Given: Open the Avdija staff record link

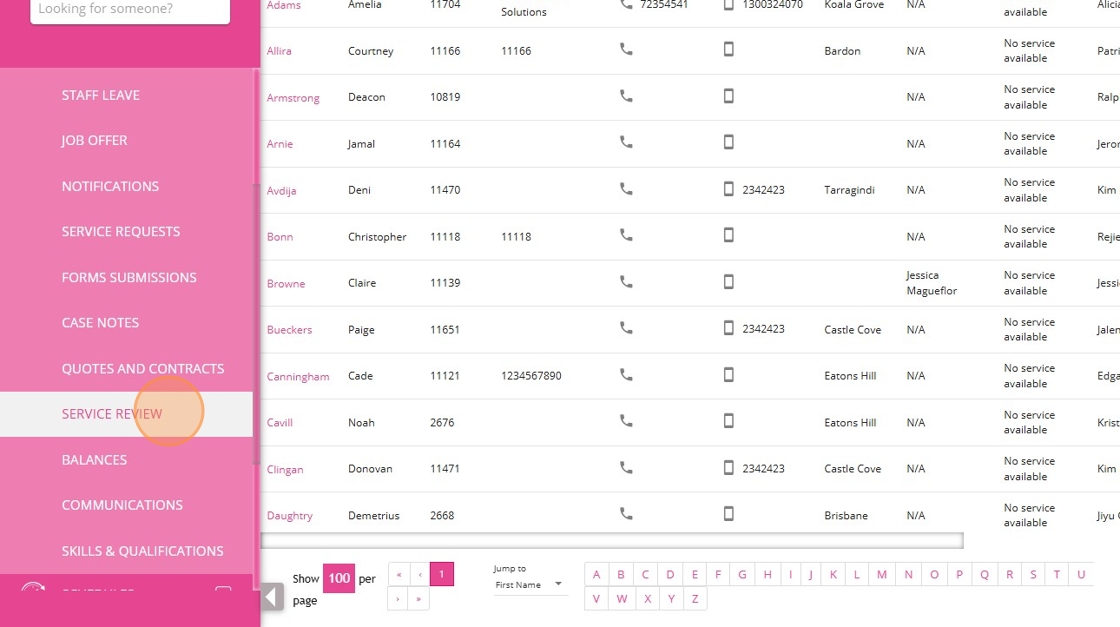Looking at the screenshot, I should pos(281,191).
